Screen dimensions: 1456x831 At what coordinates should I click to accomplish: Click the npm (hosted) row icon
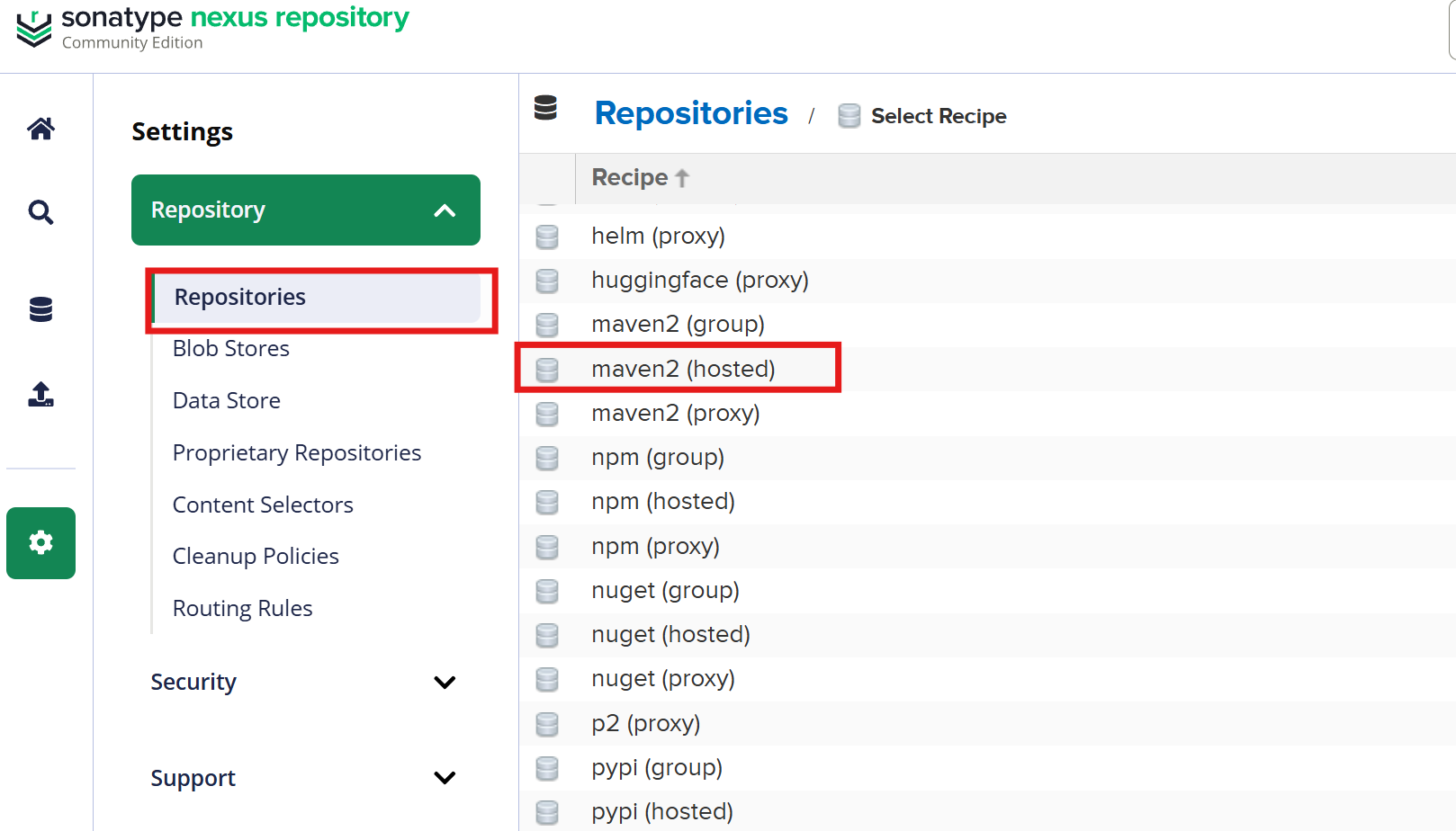point(547,502)
